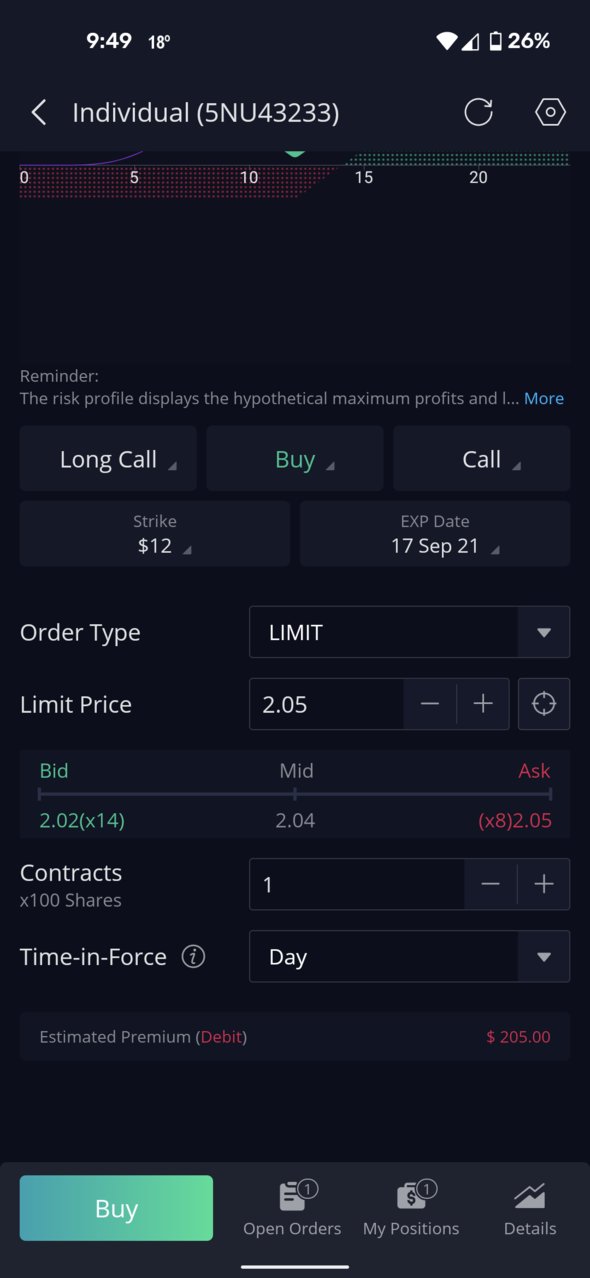The height and width of the screenshot is (1278, 590).
Task: View the Details chart tab
Action: click(x=530, y=1209)
